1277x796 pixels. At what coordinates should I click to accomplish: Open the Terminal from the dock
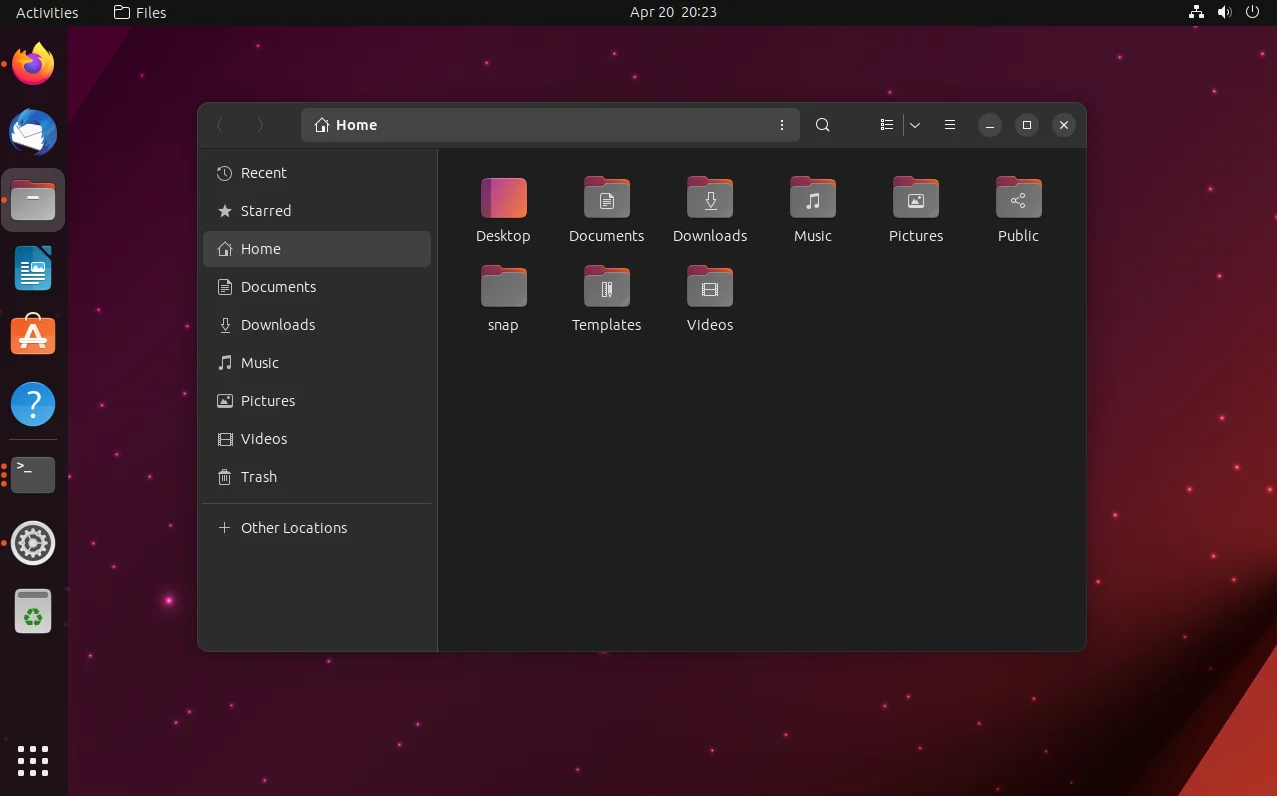(33, 475)
